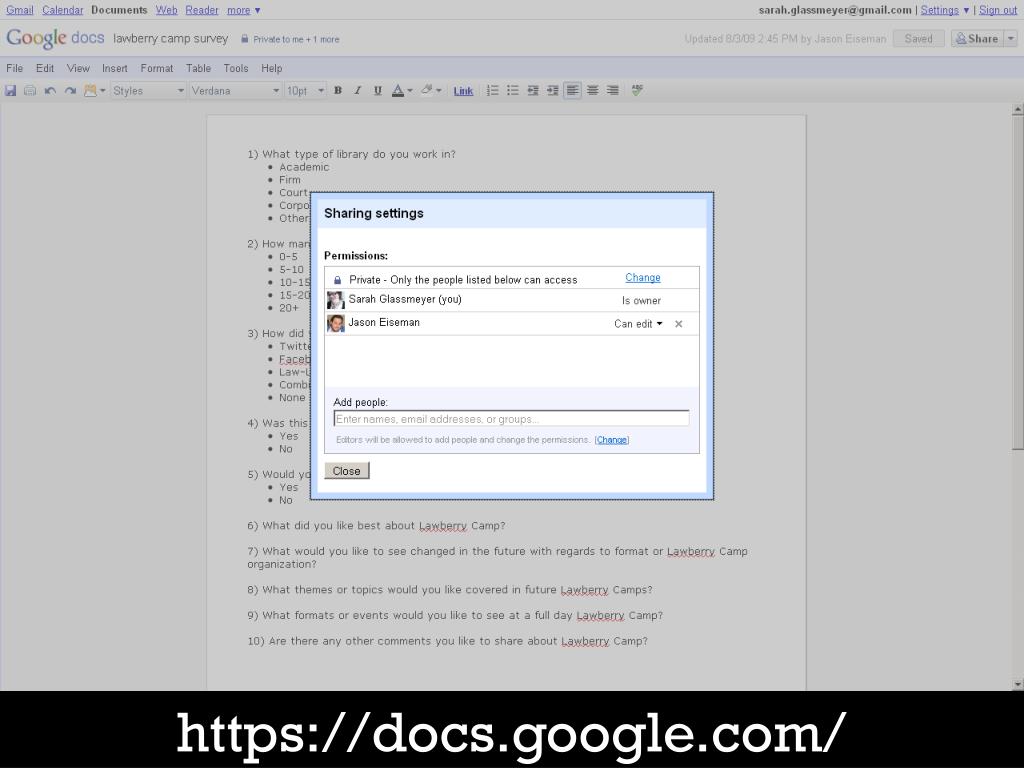Toggle bold formatting

point(338,91)
